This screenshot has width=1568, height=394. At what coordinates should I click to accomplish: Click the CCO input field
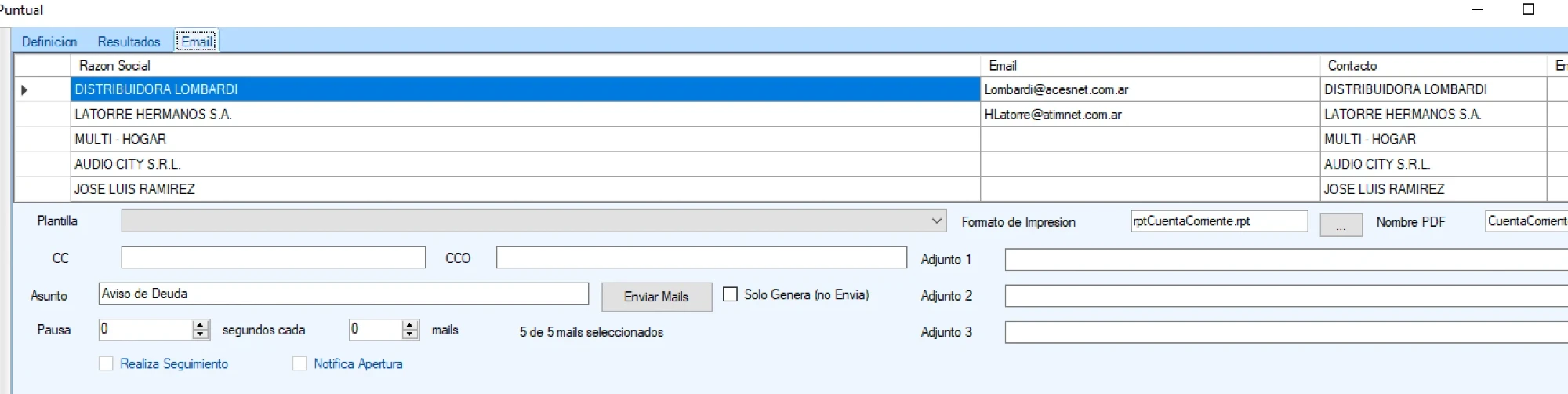click(x=702, y=257)
